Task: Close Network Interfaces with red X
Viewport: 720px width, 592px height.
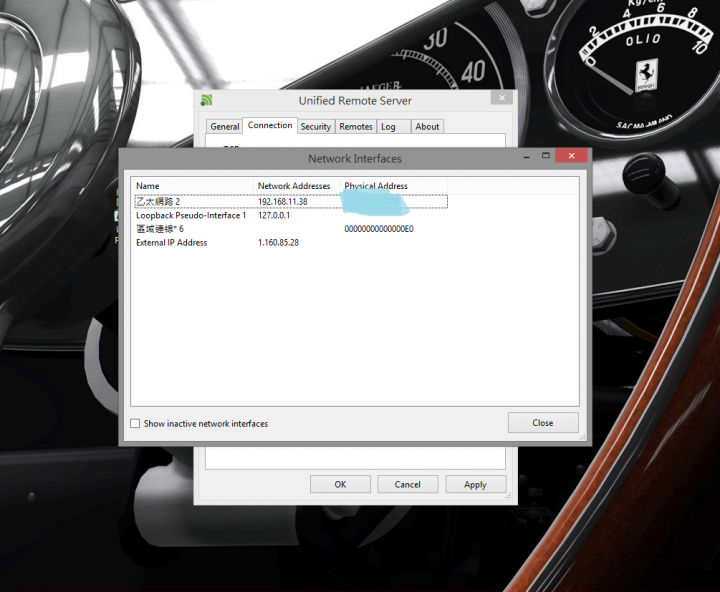Action: click(571, 156)
